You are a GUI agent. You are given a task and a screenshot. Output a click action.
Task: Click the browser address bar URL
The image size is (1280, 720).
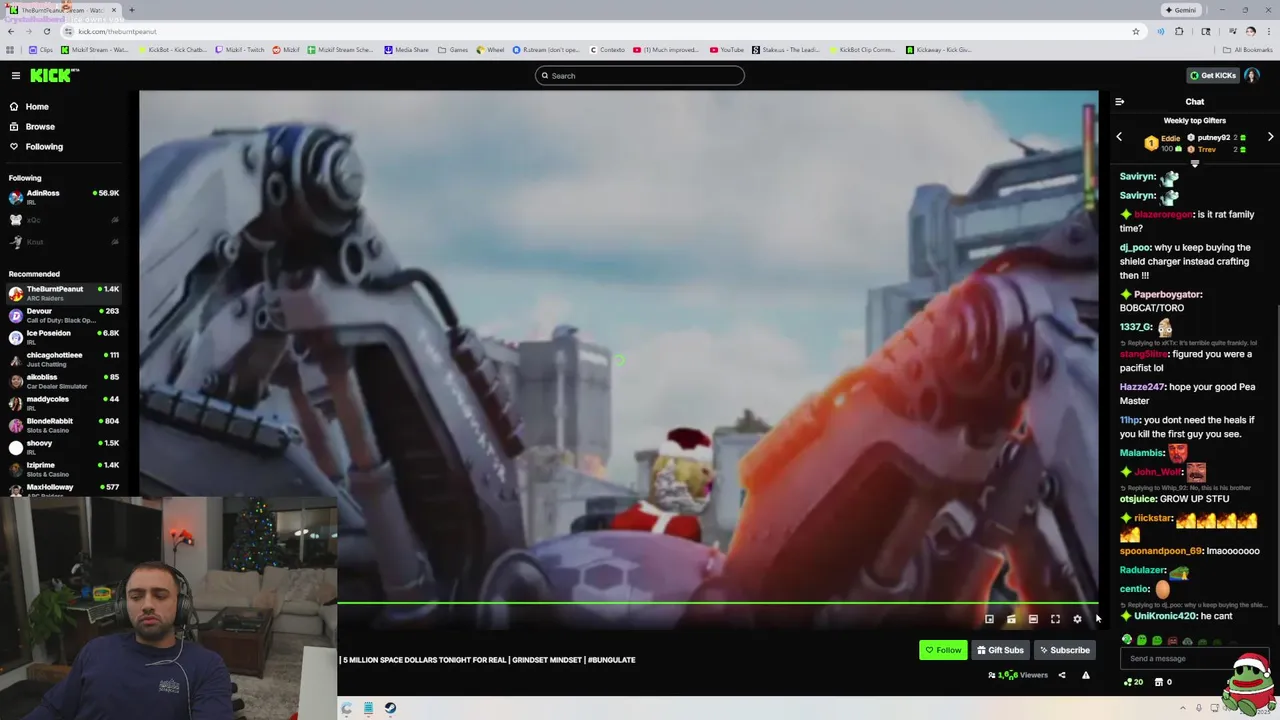(x=117, y=32)
